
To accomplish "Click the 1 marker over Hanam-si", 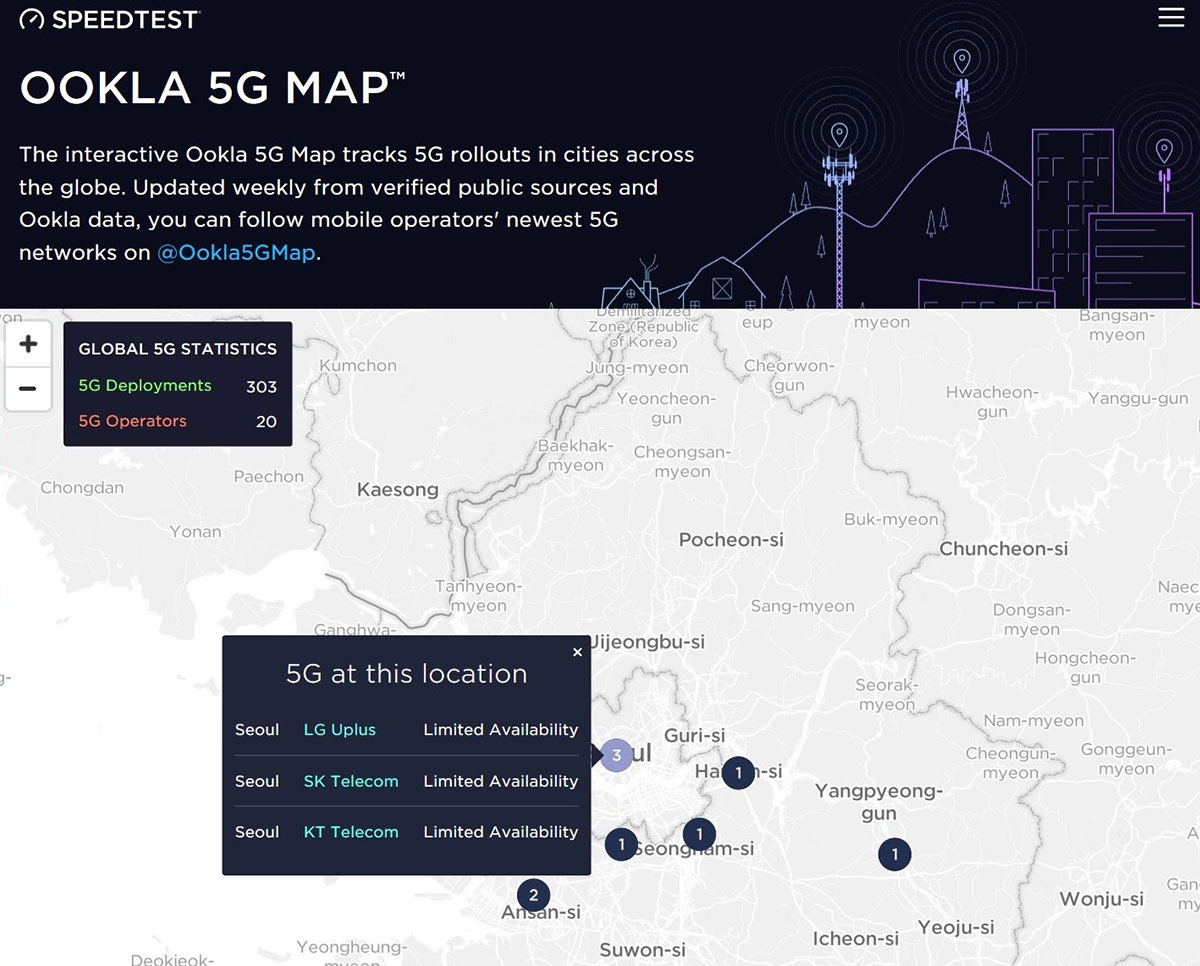I will [x=738, y=772].
